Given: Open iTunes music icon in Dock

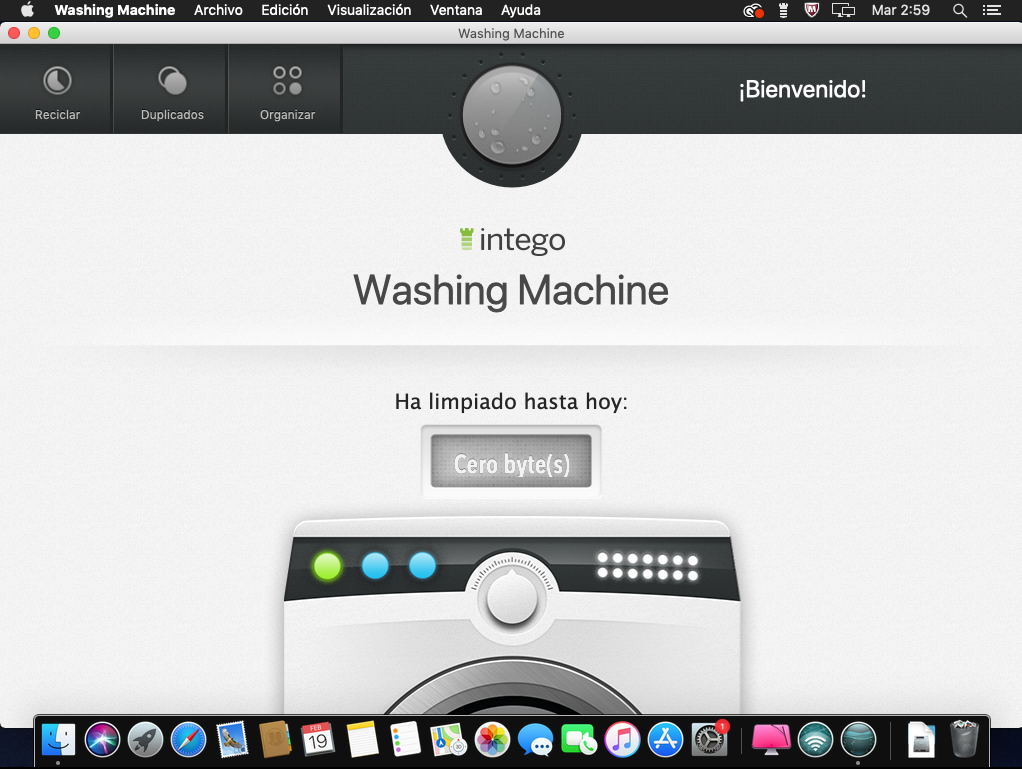Looking at the screenshot, I should (x=622, y=740).
